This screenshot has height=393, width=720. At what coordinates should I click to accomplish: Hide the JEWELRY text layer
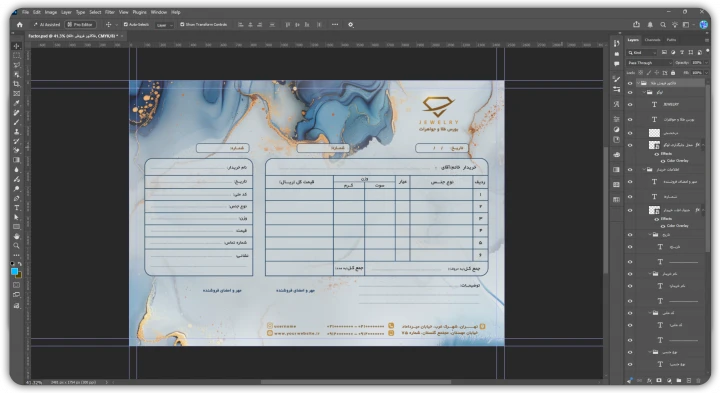click(630, 105)
